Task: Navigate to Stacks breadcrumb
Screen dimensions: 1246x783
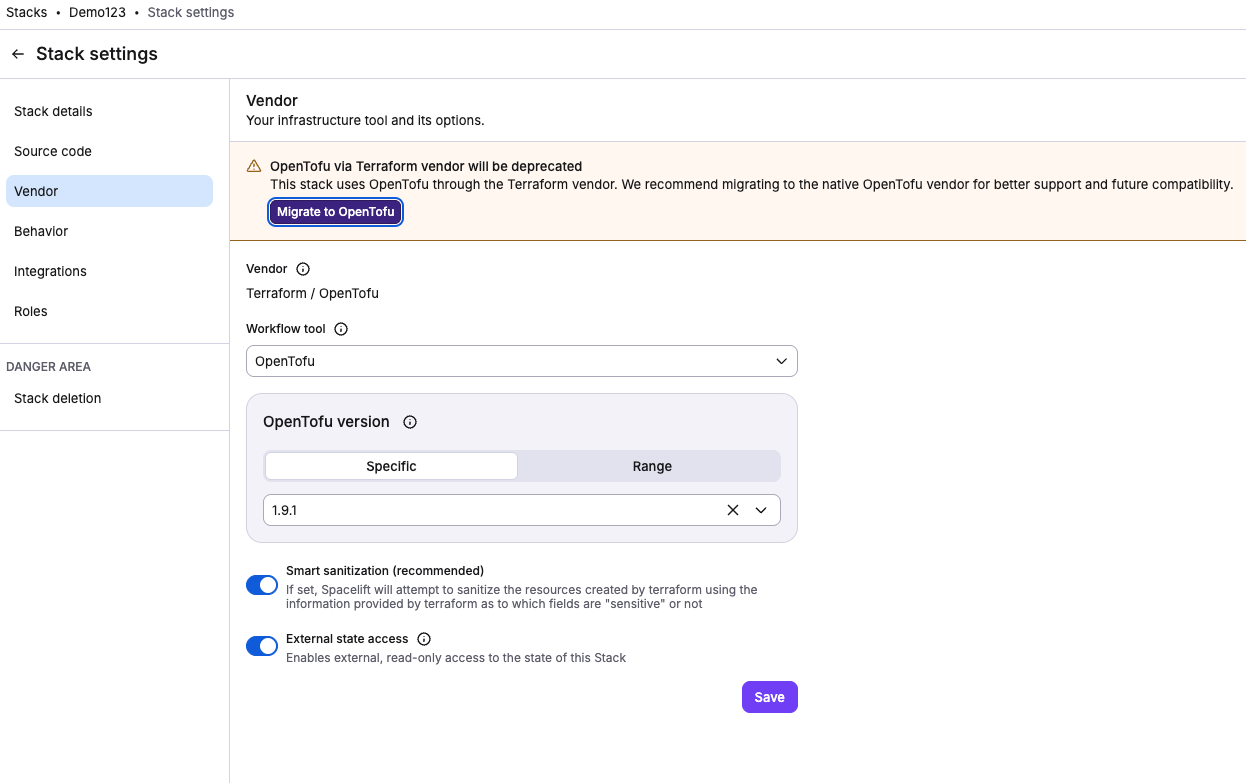Action: pyautogui.click(x=27, y=13)
